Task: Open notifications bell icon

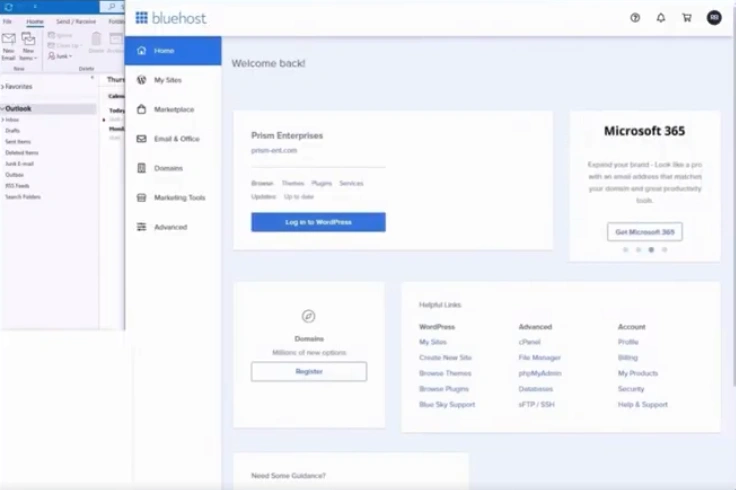Action: [x=661, y=18]
